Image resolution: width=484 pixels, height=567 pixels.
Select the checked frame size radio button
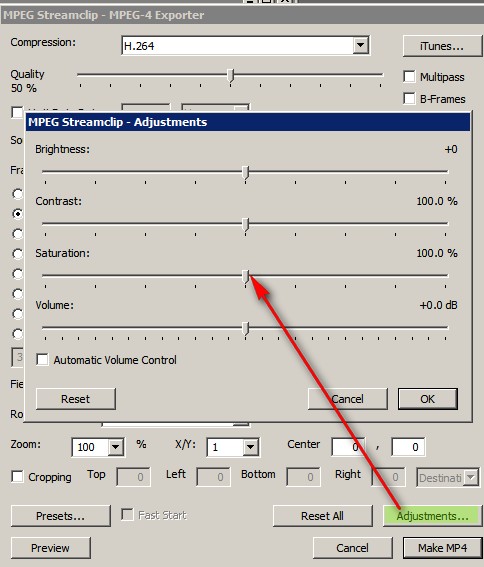[17, 214]
